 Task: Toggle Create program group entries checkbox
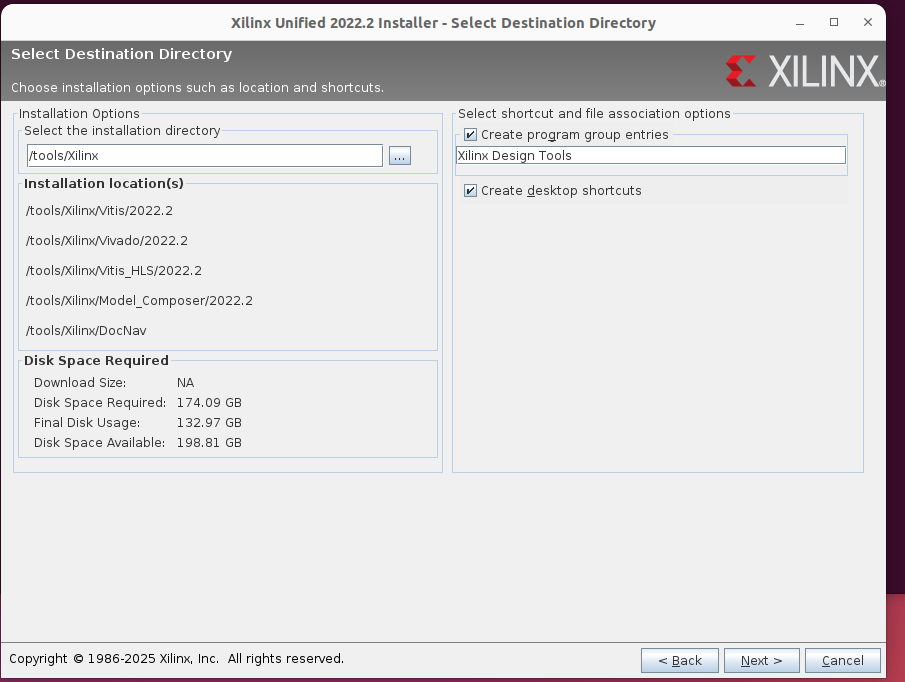(470, 134)
